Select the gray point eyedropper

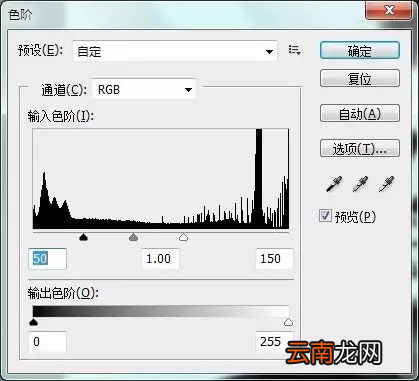(x=360, y=184)
